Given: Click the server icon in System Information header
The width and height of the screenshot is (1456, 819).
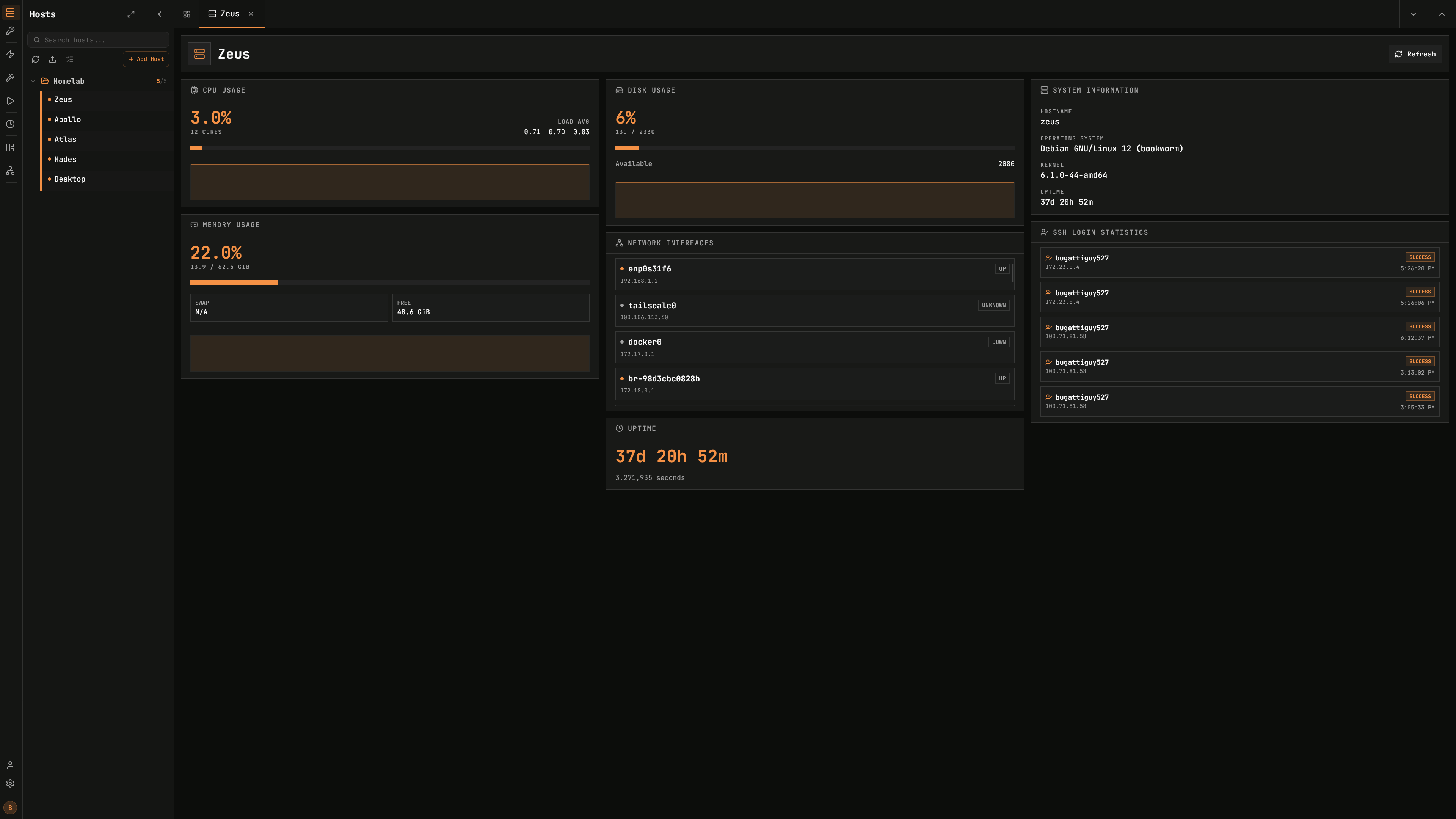Looking at the screenshot, I should click(x=1045, y=91).
